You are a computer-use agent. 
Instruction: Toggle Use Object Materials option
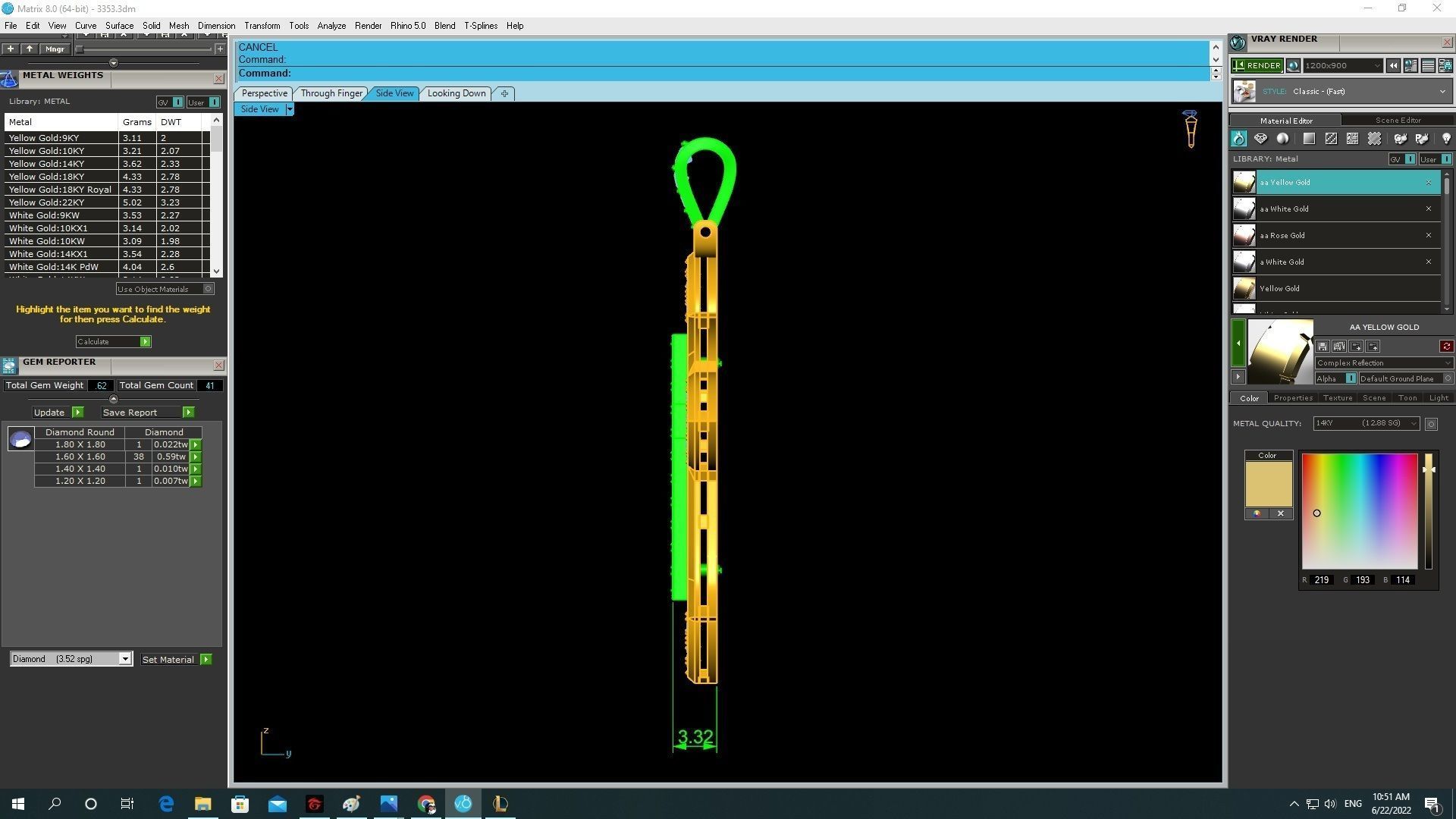pyautogui.click(x=165, y=289)
